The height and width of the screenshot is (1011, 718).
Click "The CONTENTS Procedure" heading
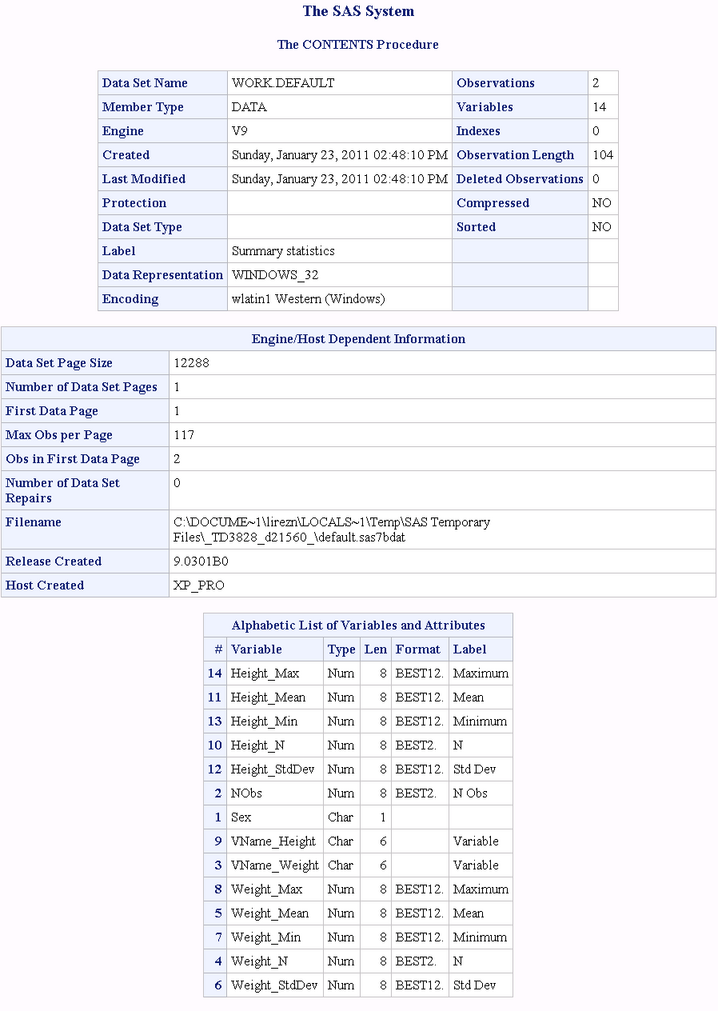358,45
